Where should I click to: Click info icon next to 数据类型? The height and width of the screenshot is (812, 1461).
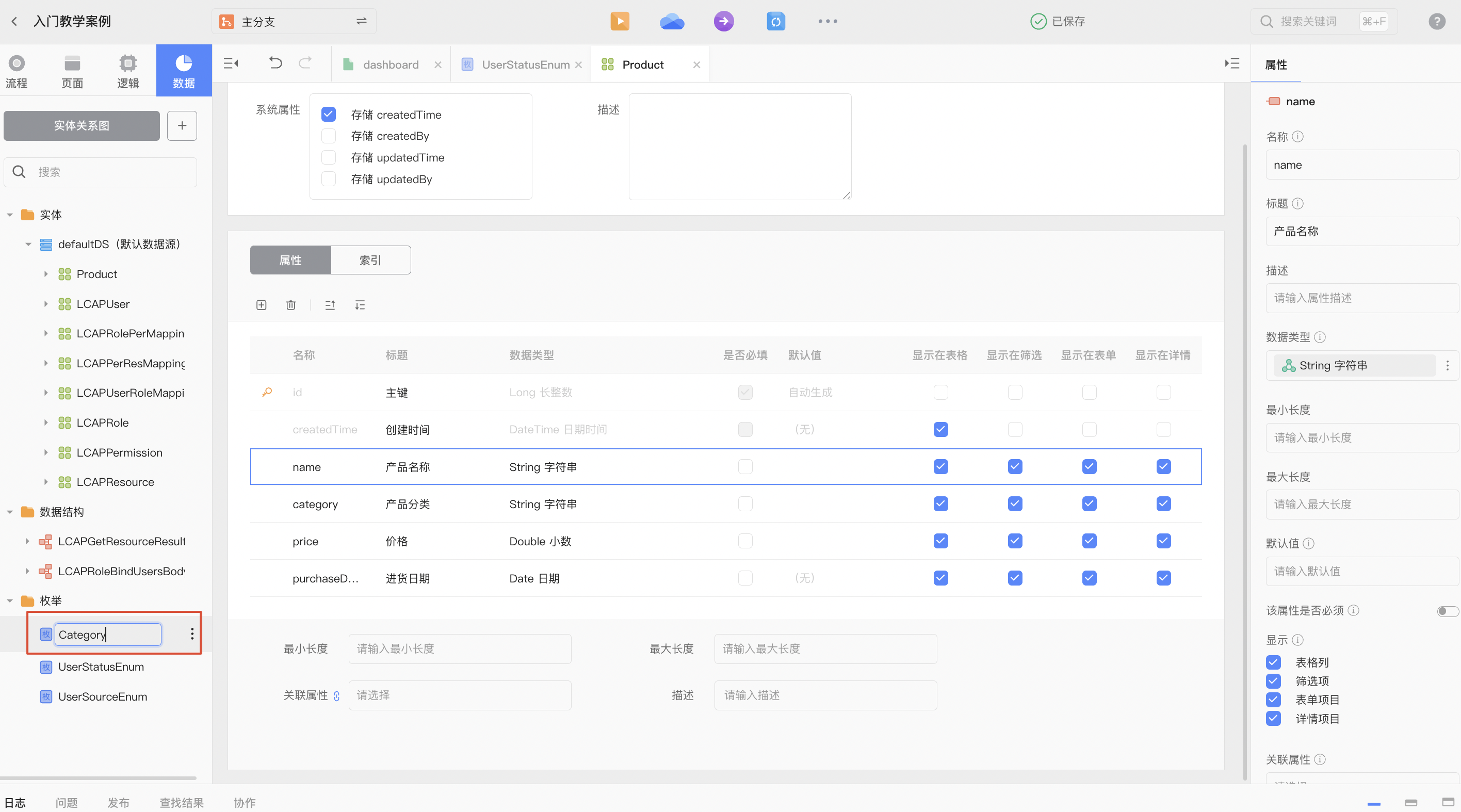1320,337
